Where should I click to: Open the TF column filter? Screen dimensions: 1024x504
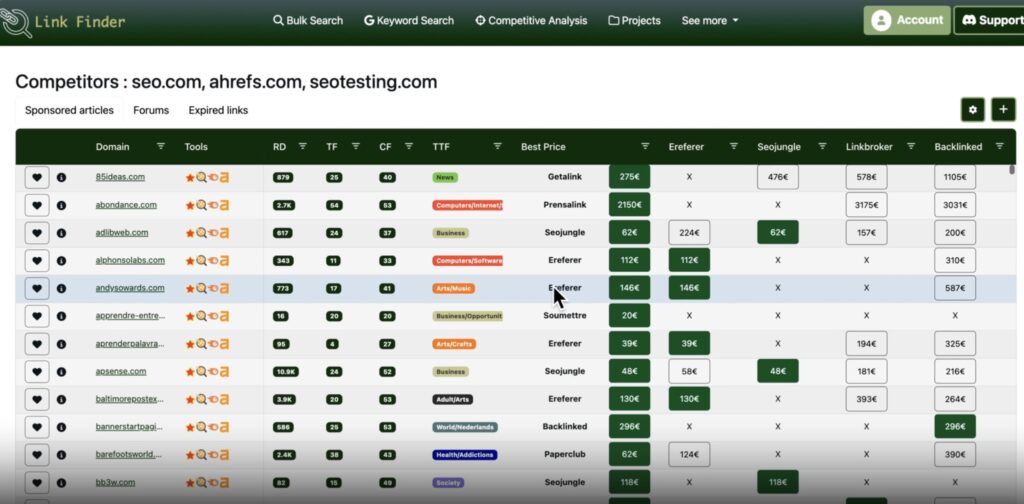coord(356,146)
